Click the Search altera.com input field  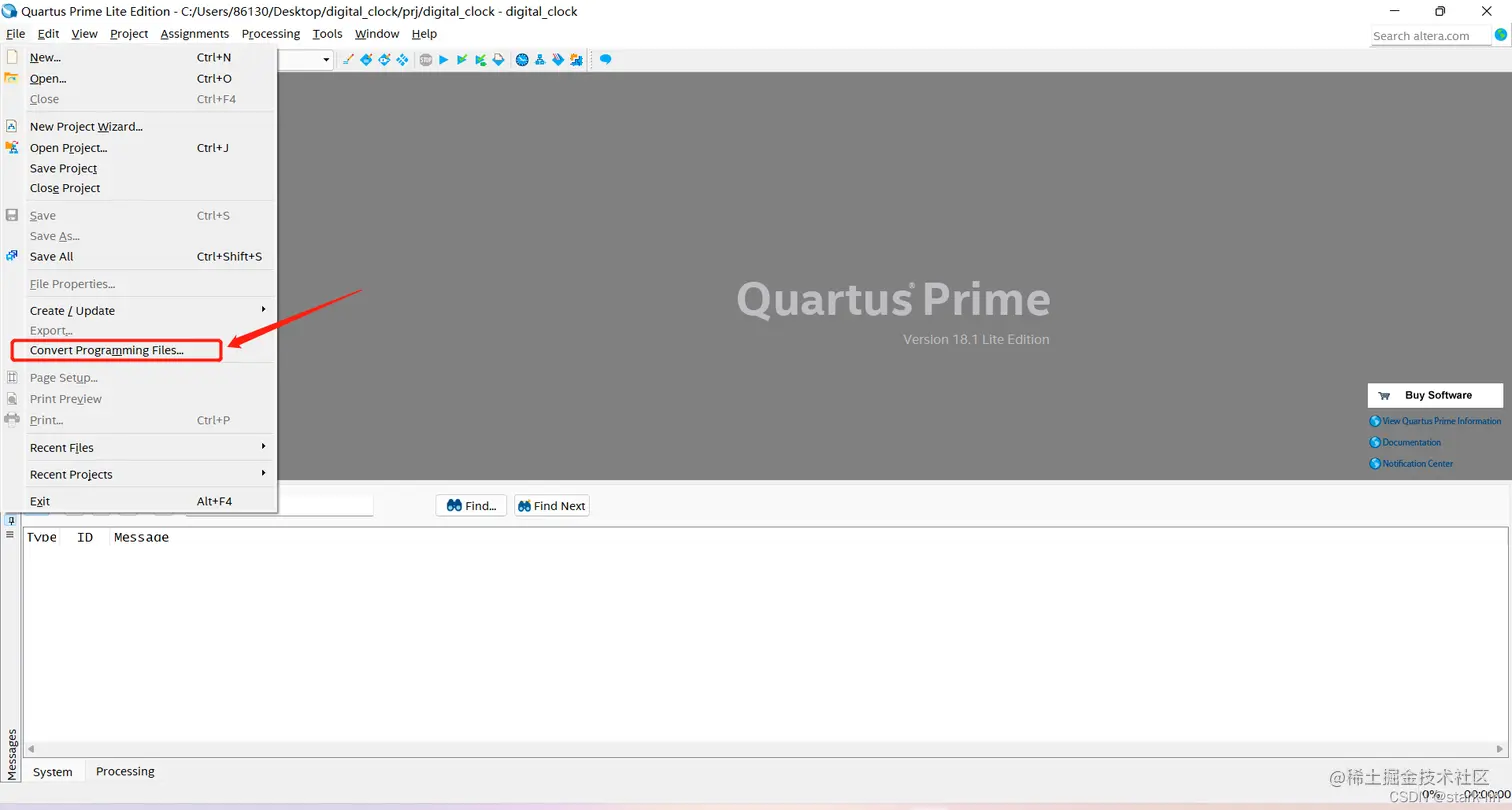[1430, 36]
